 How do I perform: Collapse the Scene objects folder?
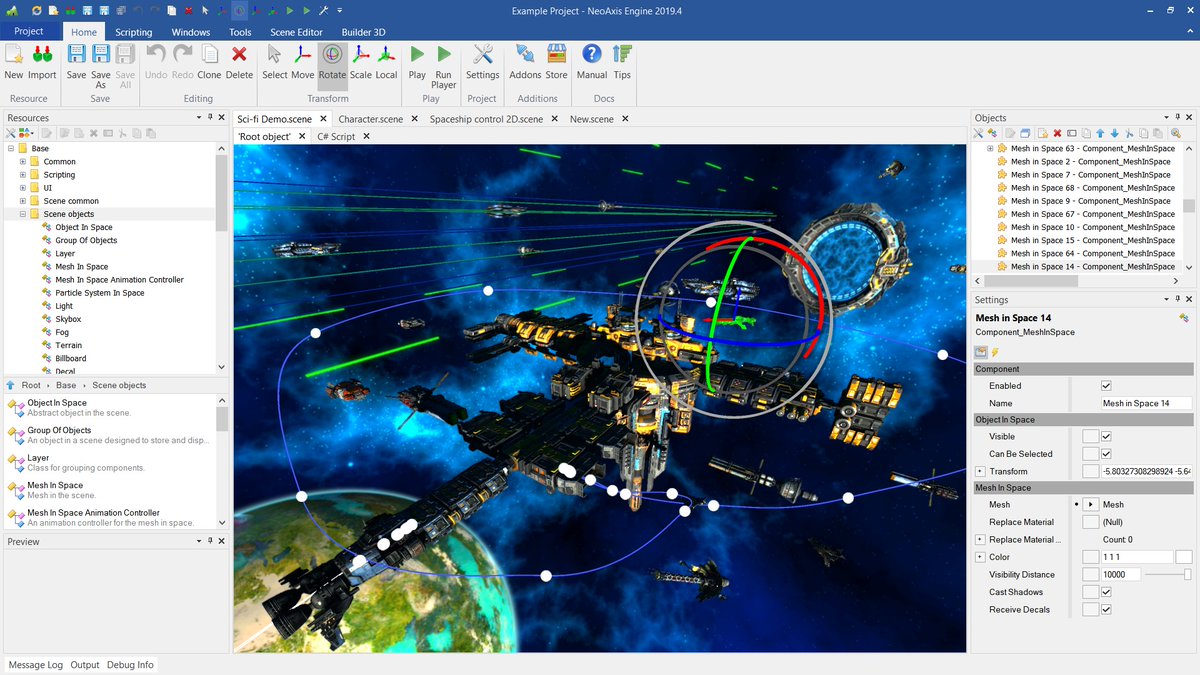point(22,214)
